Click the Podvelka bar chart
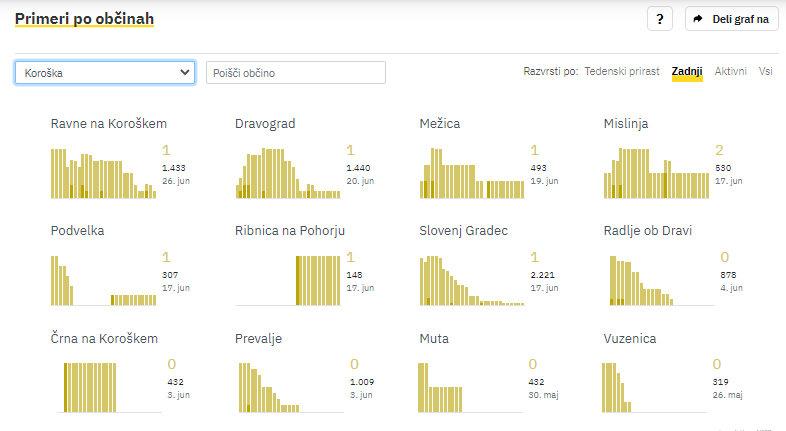 104,279
